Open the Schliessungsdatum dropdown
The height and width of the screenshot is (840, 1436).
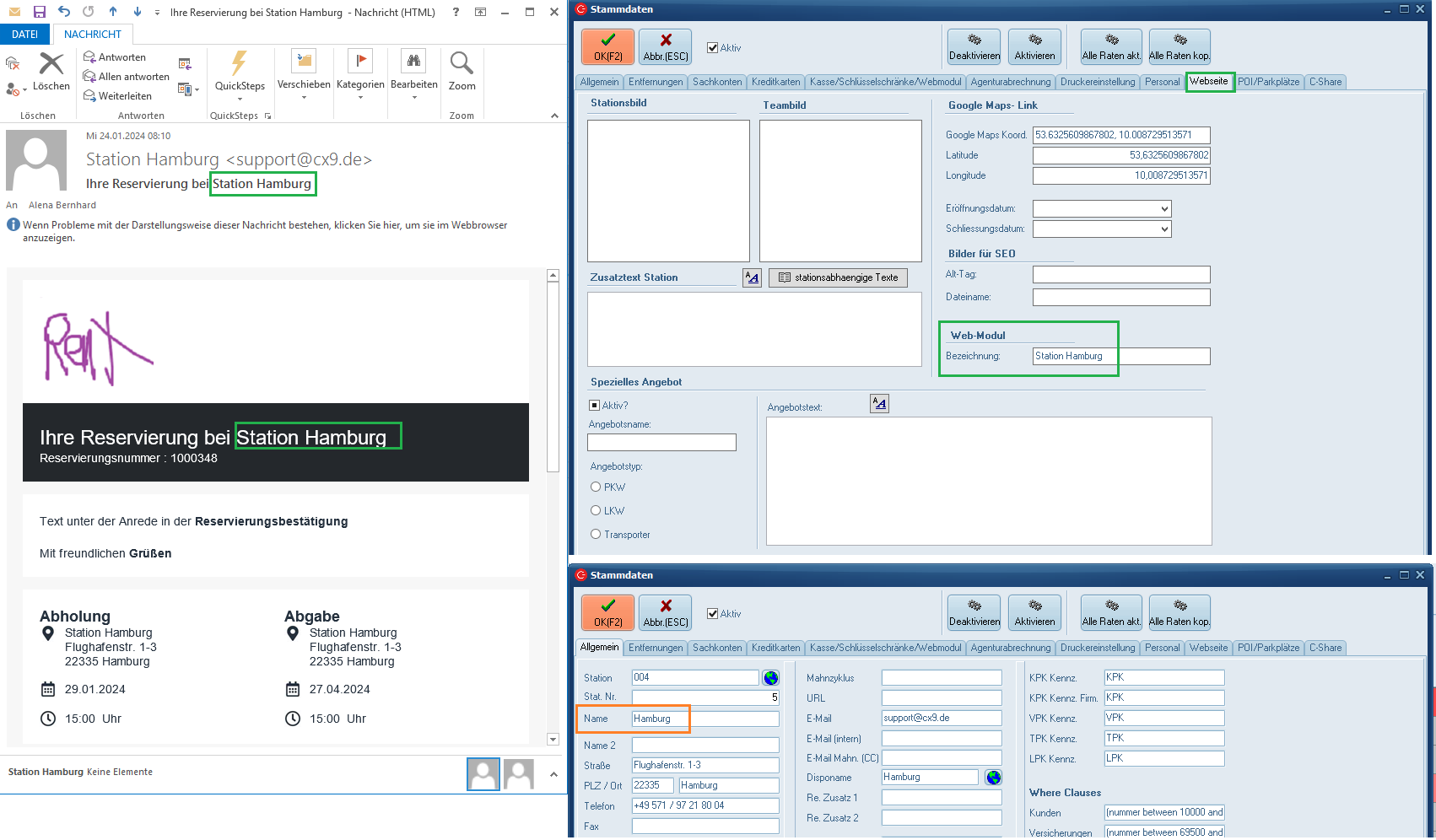[x=1164, y=229]
